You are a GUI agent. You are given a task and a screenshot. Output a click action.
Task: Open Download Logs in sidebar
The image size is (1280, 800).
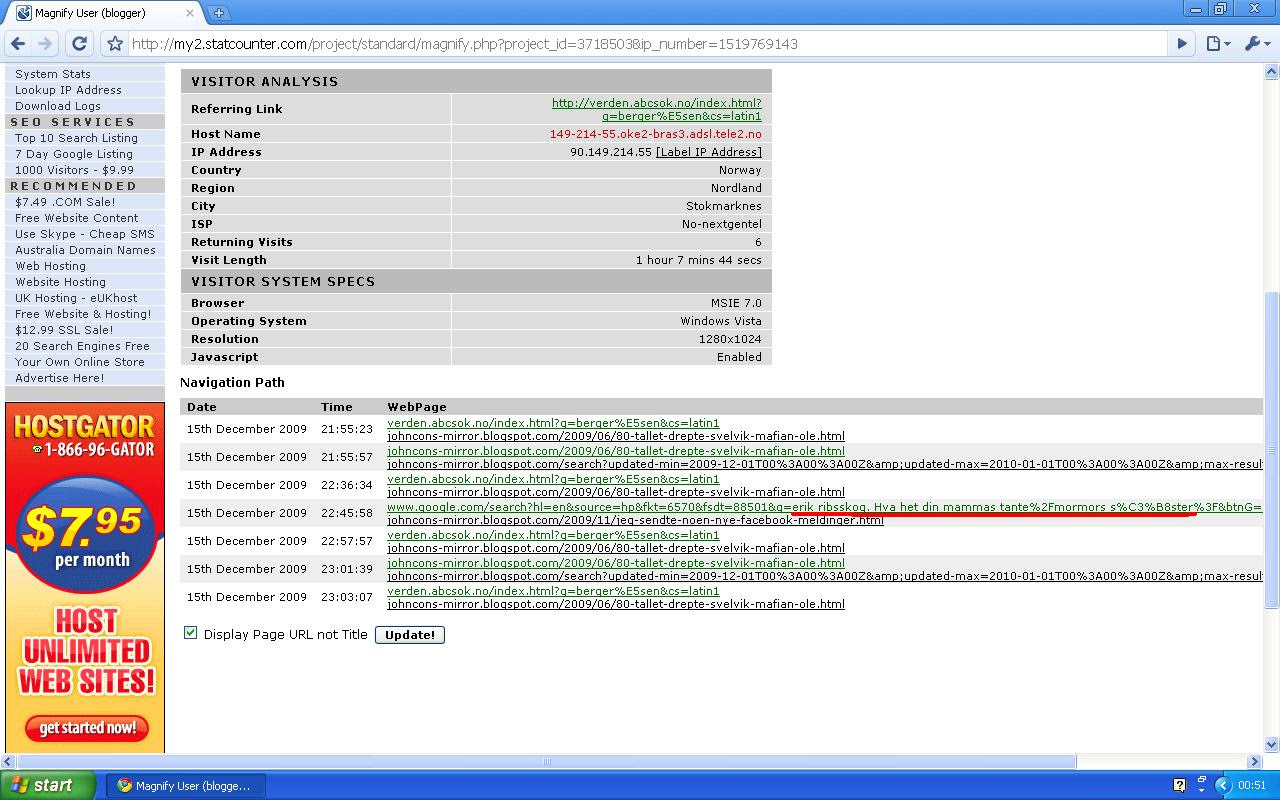58,106
